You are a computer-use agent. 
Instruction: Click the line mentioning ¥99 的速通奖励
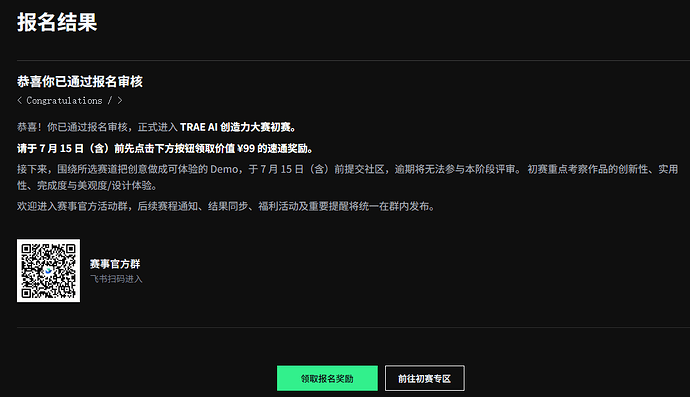165,148
